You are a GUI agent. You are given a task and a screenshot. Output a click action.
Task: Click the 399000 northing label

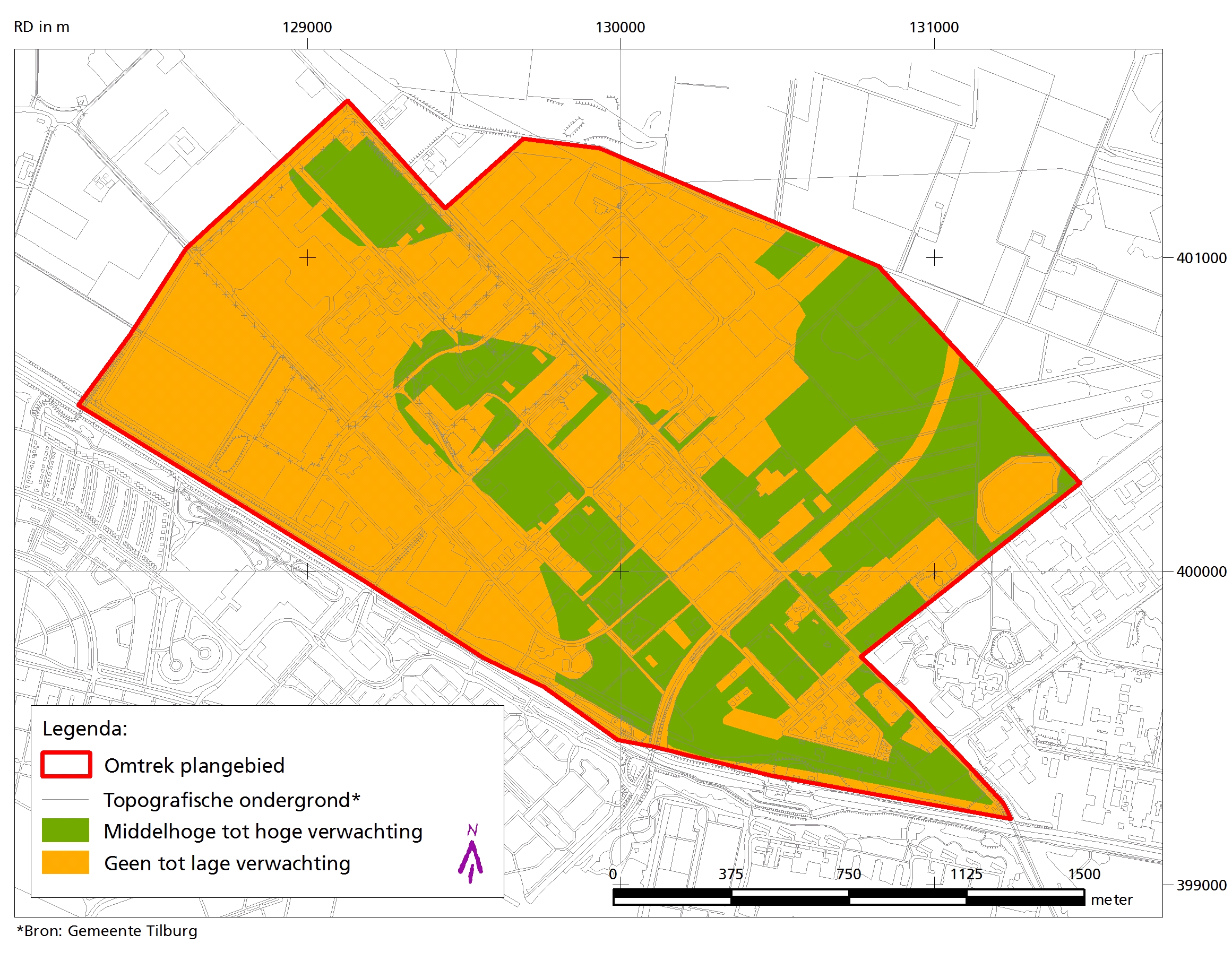[1201, 885]
